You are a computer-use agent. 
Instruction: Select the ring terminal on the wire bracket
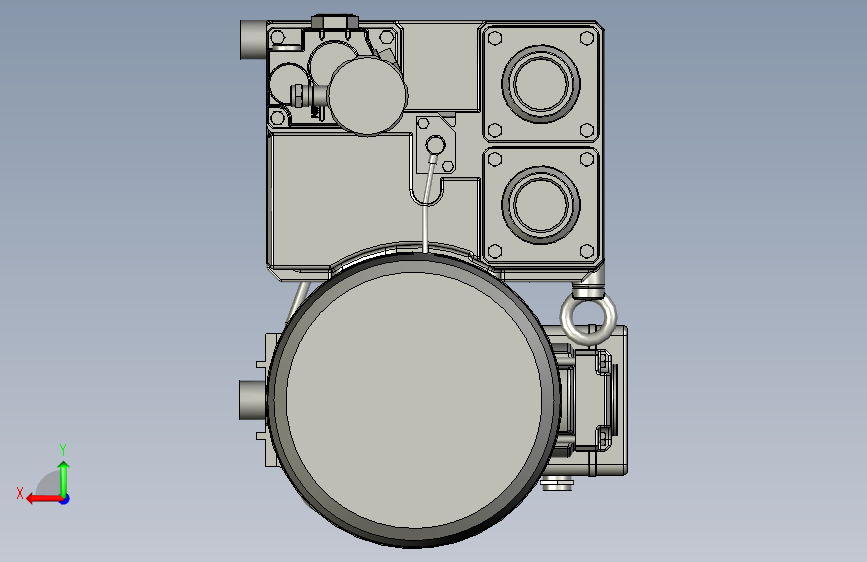pos(435,147)
